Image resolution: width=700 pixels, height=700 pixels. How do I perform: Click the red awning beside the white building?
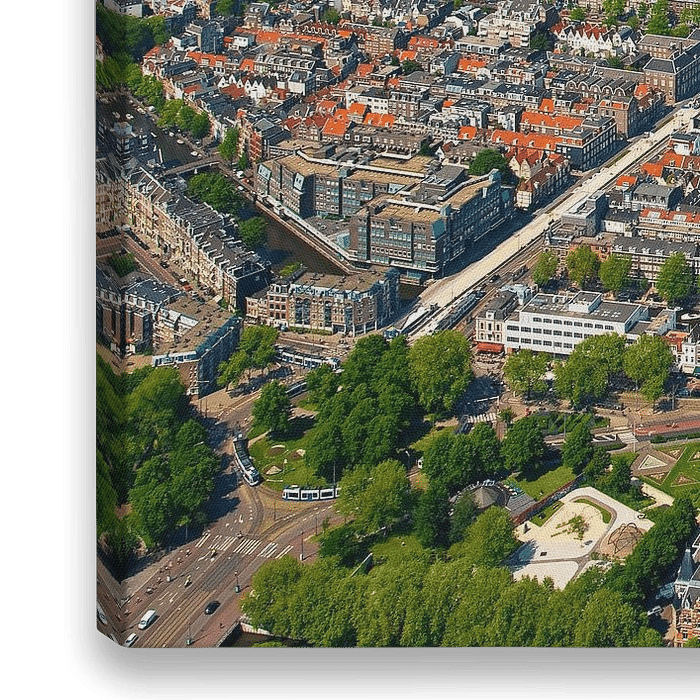coord(489,347)
